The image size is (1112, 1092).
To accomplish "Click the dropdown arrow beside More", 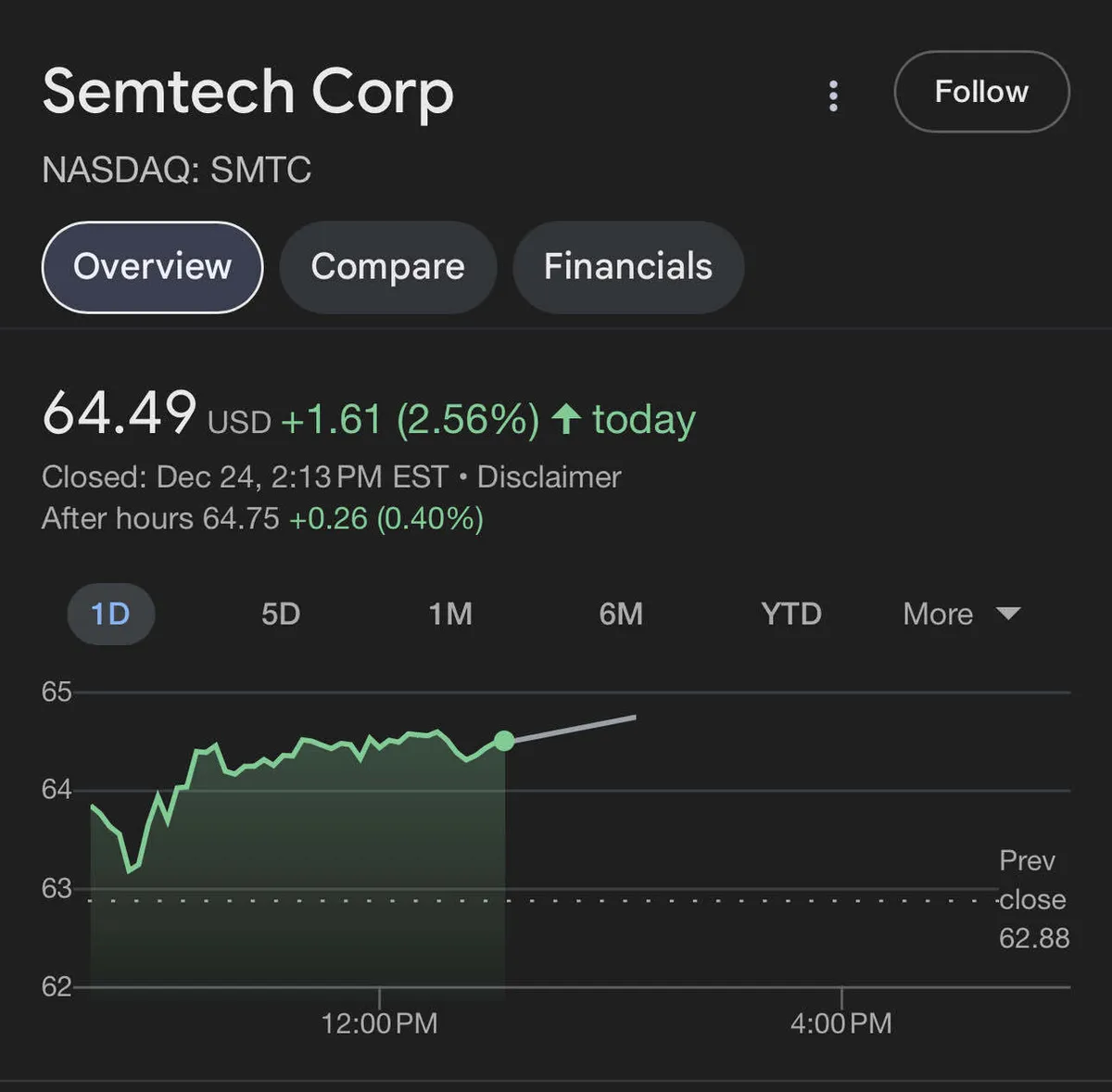I will tap(1008, 614).
